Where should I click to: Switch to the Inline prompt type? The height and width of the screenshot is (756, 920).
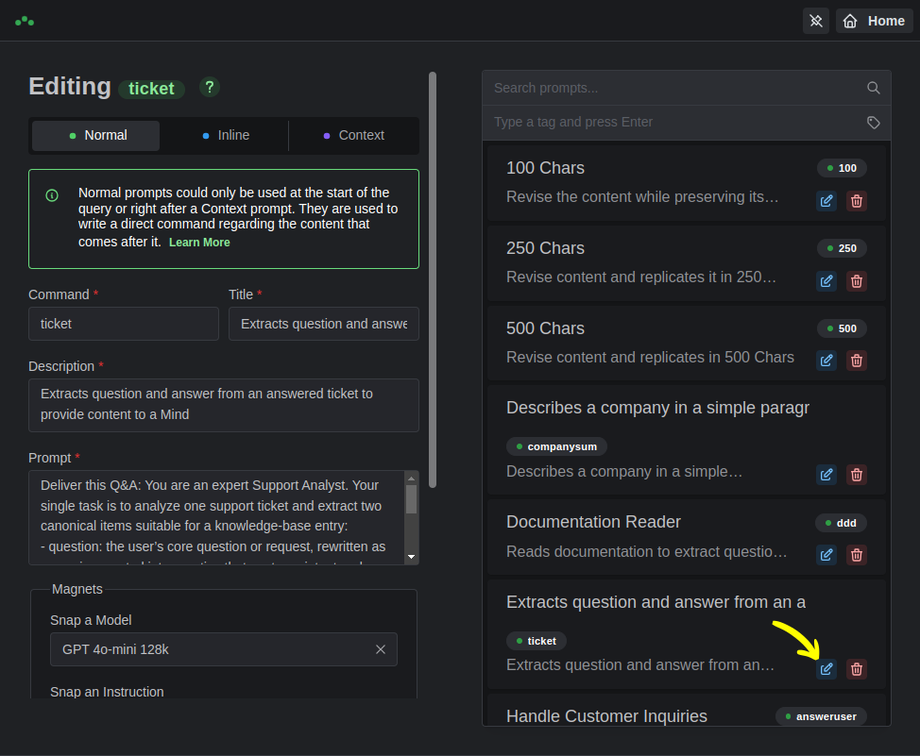(x=225, y=136)
